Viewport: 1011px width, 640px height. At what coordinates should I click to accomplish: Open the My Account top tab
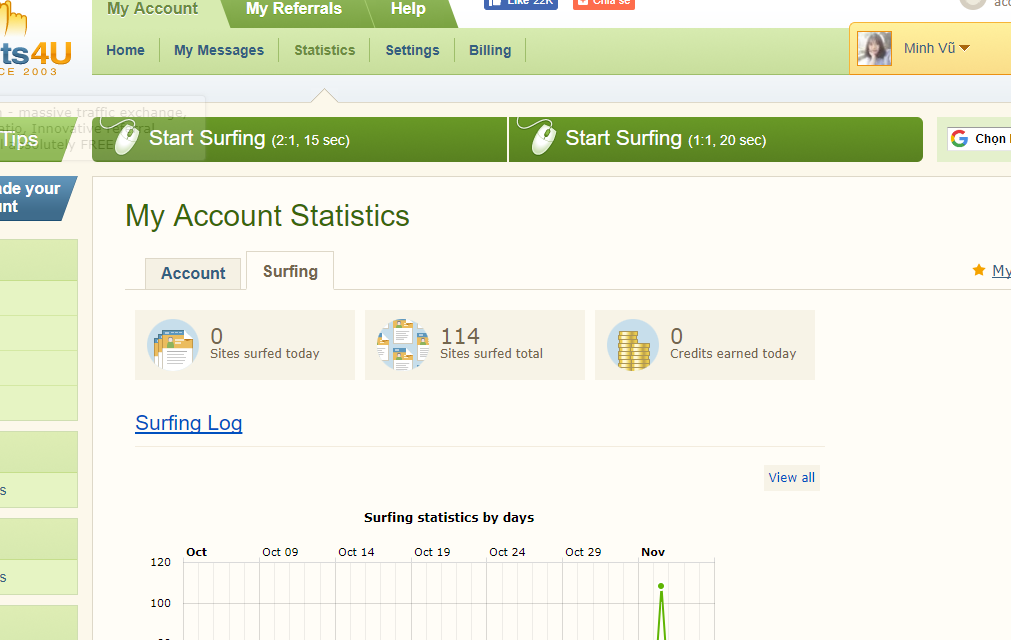[x=155, y=10]
